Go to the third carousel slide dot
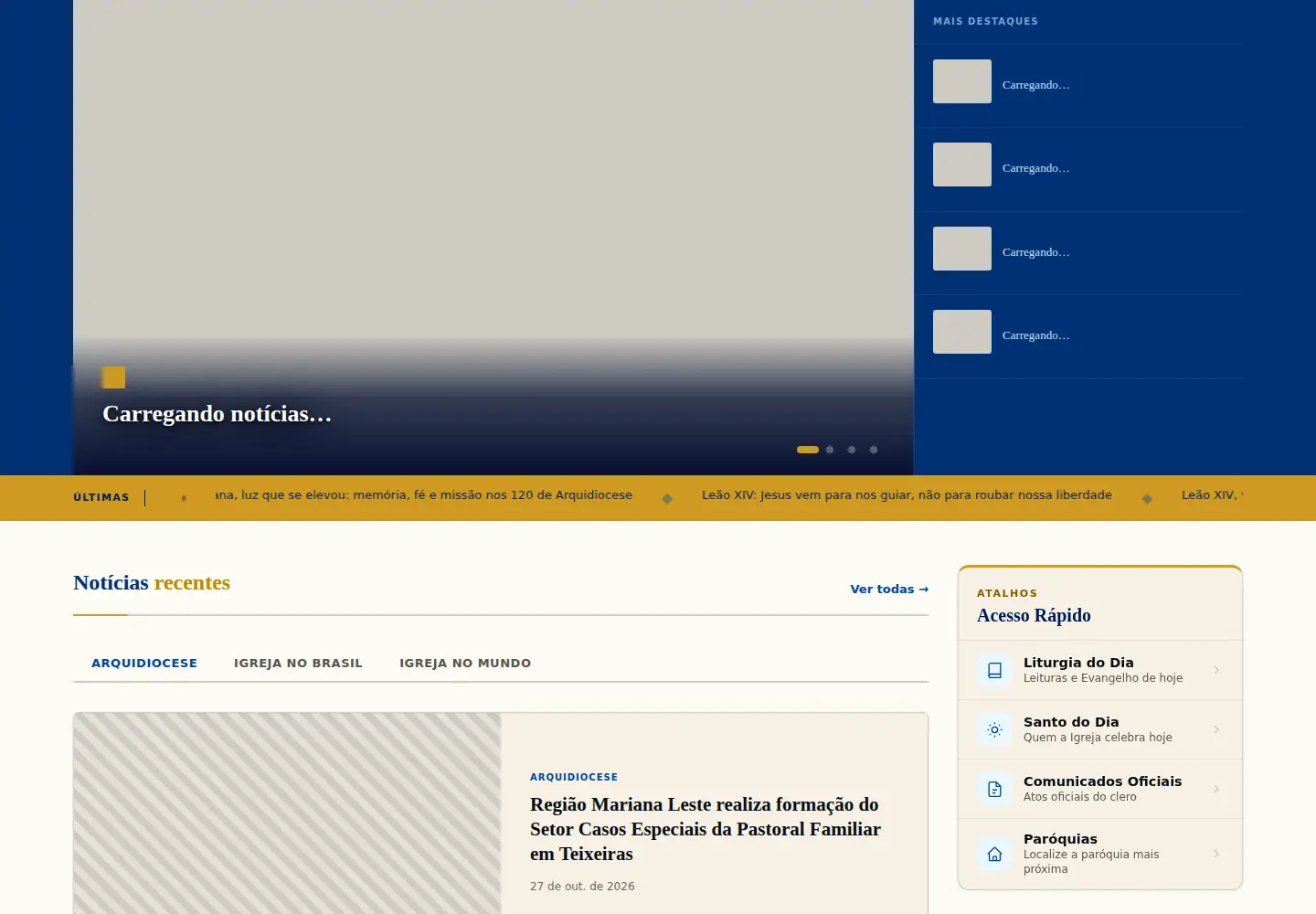1316x914 pixels. (852, 450)
